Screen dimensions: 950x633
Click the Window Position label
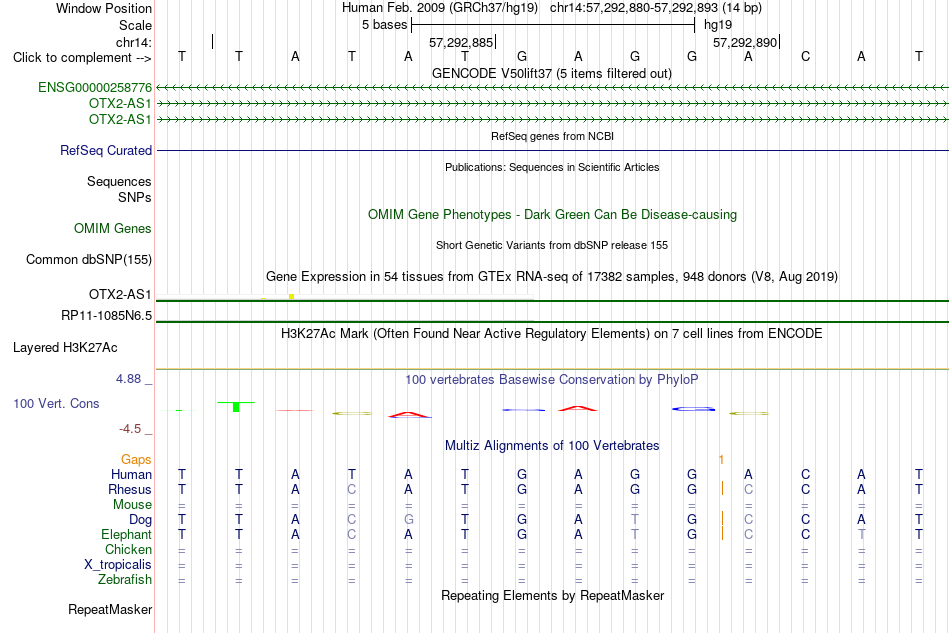click(104, 8)
